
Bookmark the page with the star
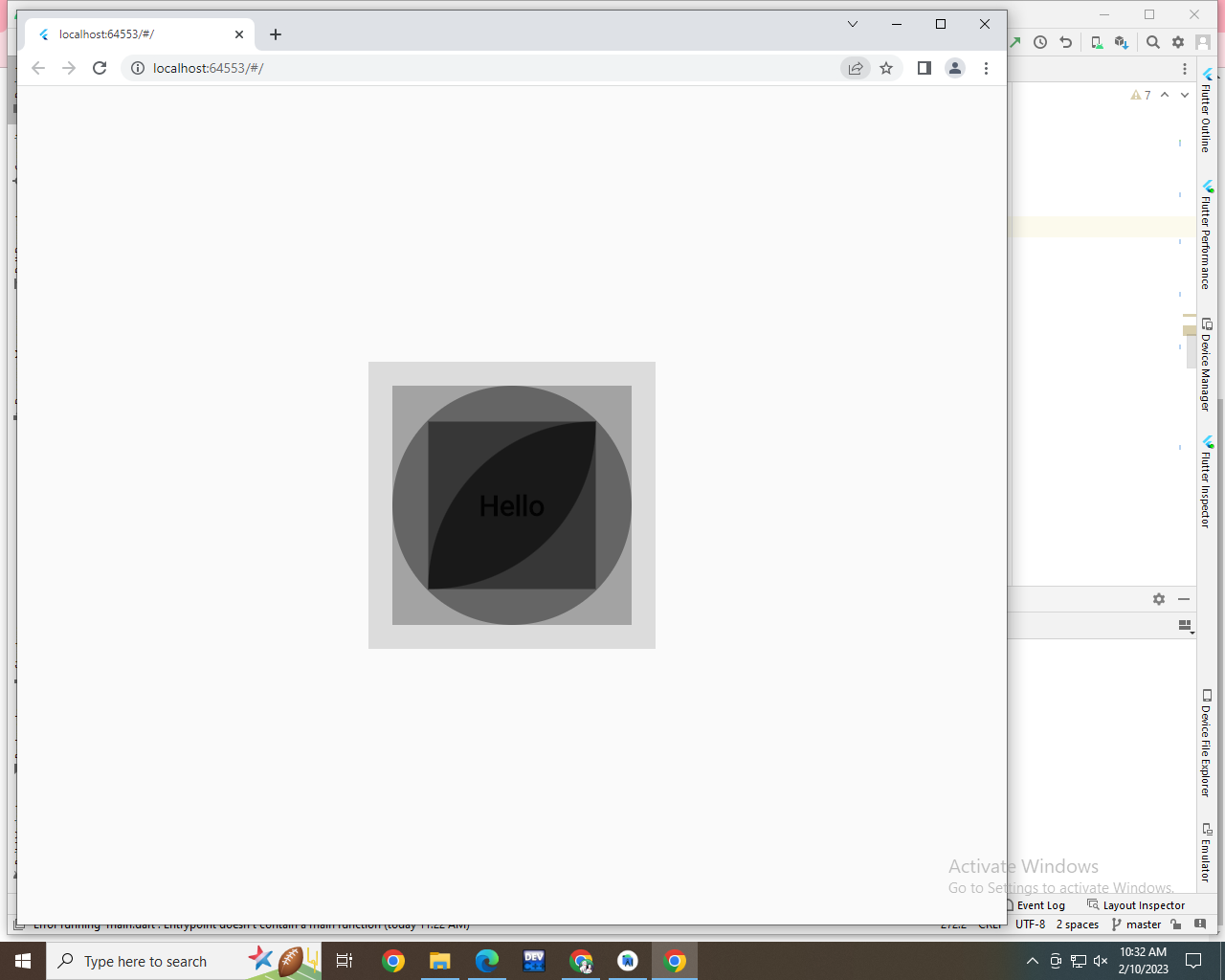(x=886, y=68)
